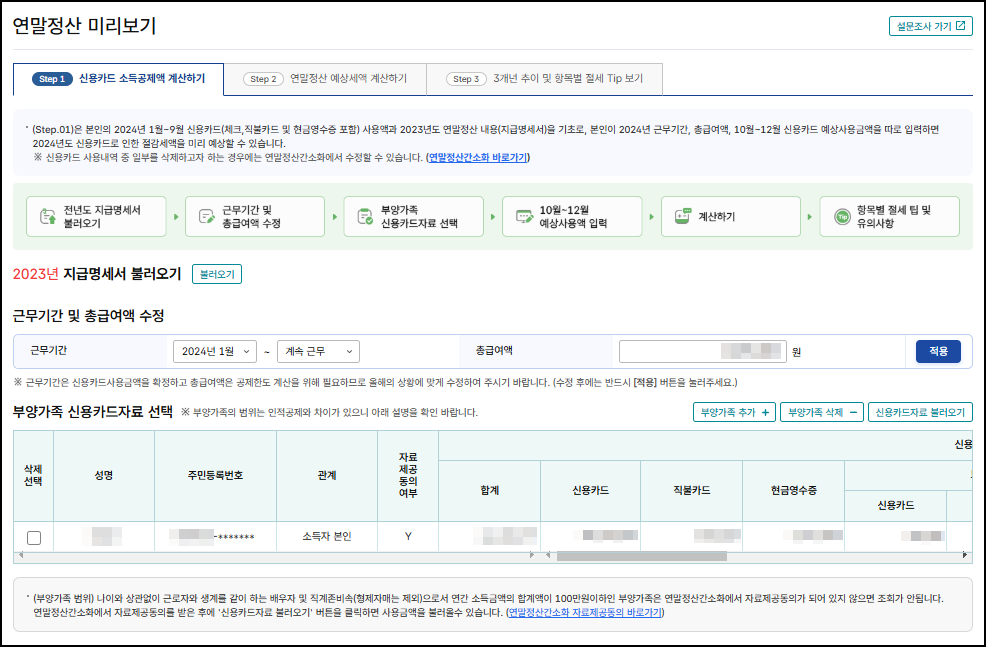Open the Step 3 절세 Tip 보기 tab

click(x=546, y=78)
